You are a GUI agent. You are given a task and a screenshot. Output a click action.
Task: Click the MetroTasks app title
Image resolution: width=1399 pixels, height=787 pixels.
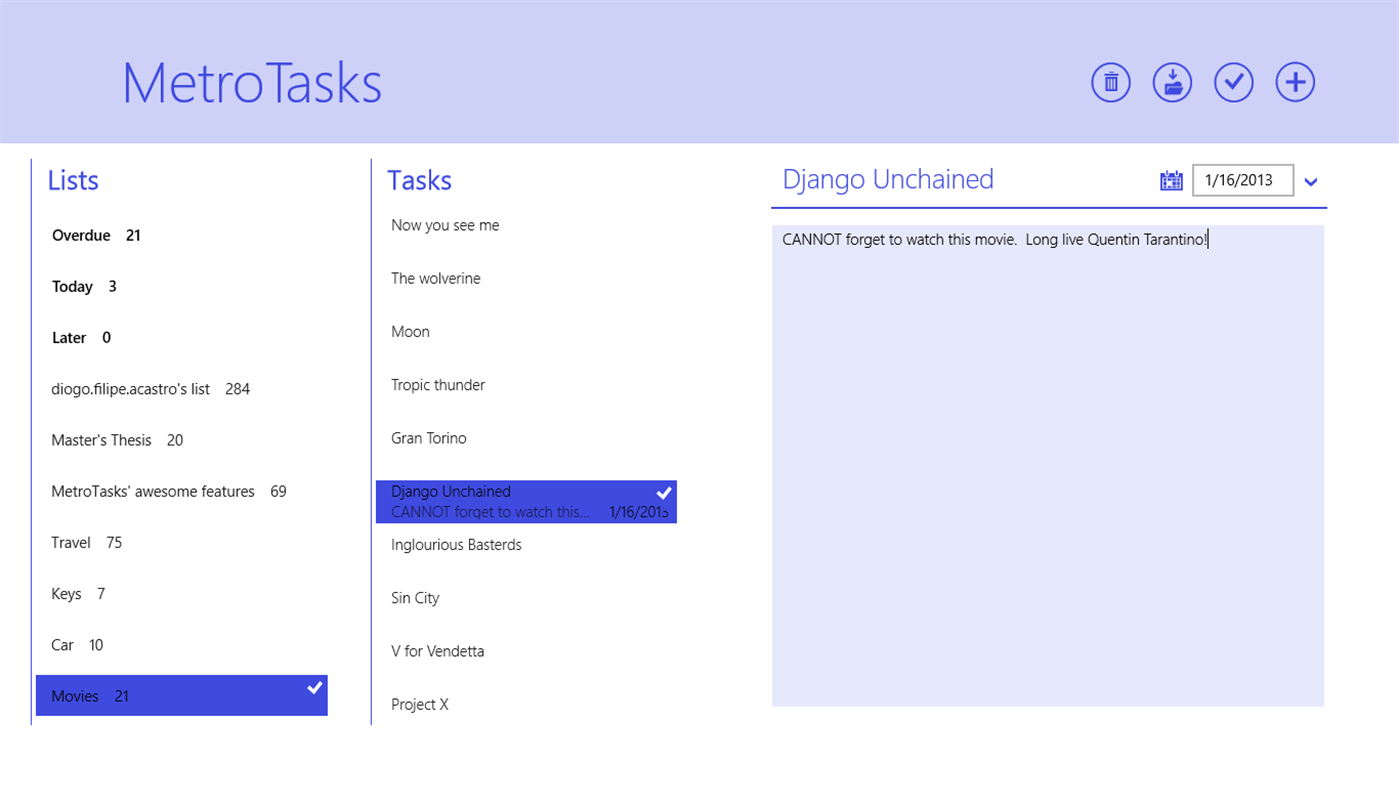[x=251, y=84]
